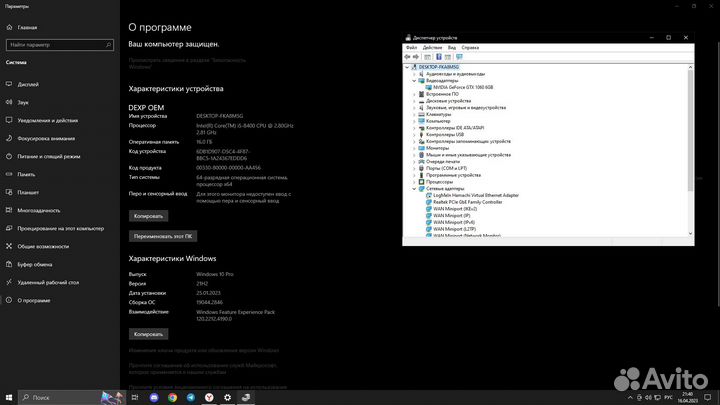Click Back arrow in Device Manager toolbar
This screenshot has width=720, height=405.
click(407, 57)
